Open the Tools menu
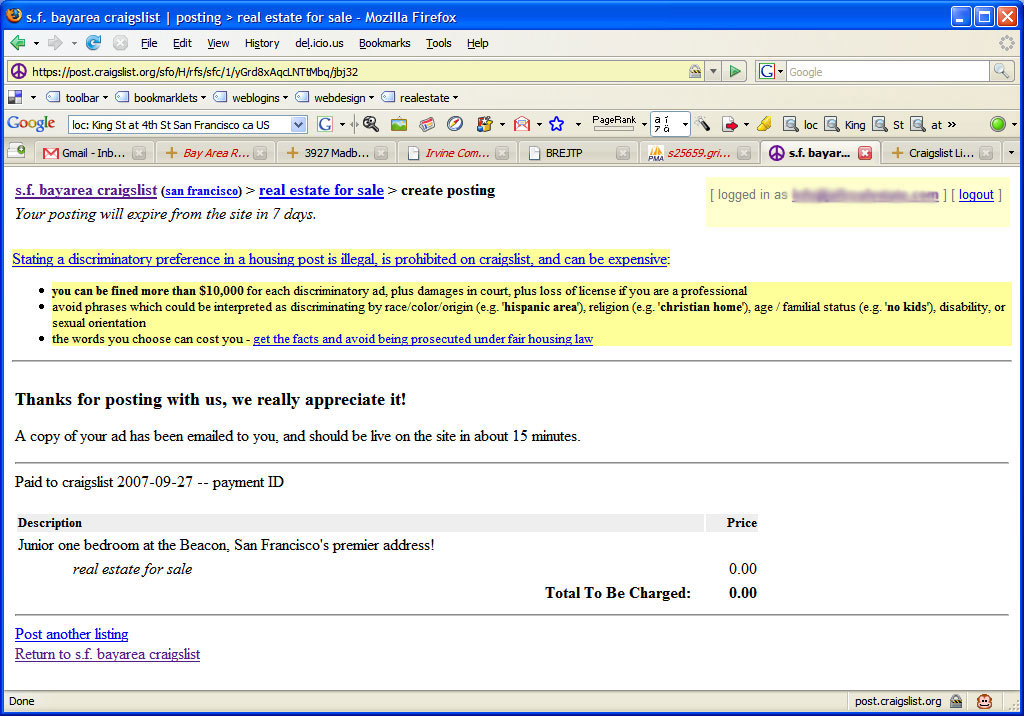This screenshot has width=1024, height=716. pyautogui.click(x=439, y=43)
